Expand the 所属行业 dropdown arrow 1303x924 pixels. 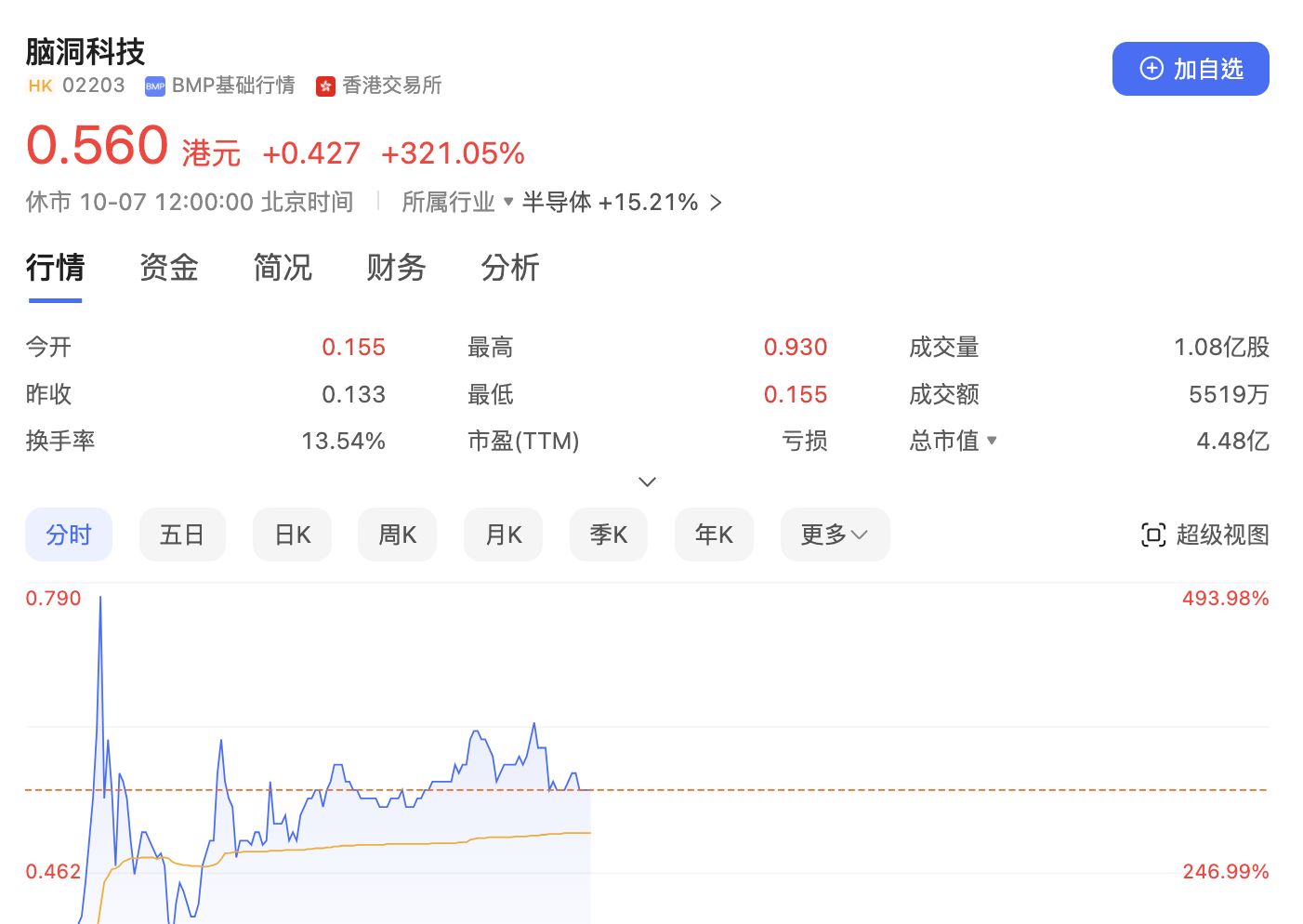(508, 201)
